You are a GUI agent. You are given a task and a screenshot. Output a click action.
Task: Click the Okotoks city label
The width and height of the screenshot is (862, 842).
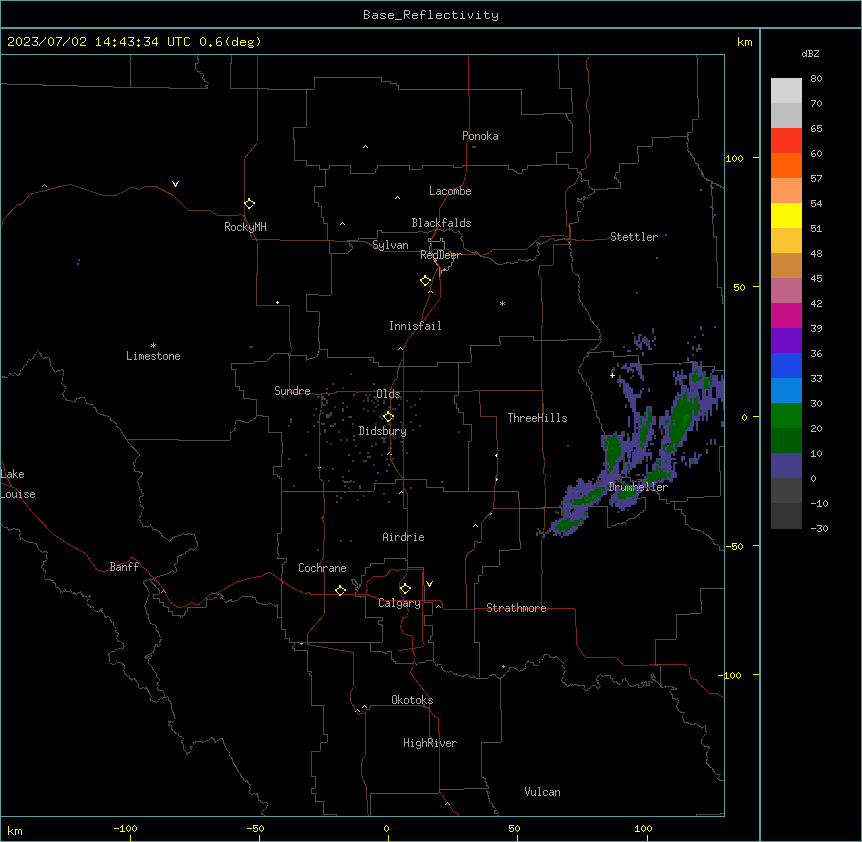point(412,700)
